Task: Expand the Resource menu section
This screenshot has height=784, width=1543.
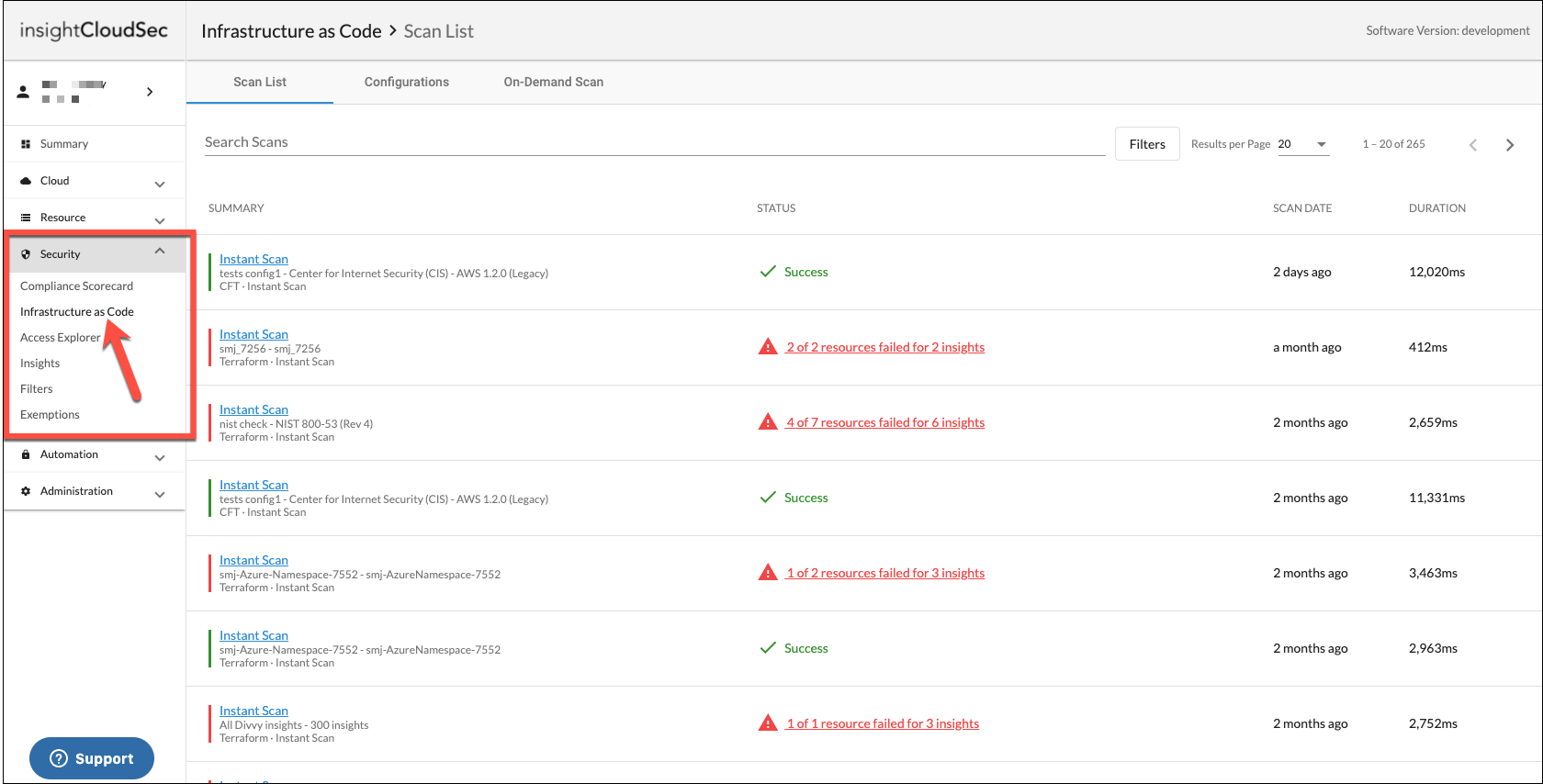Action: click(x=160, y=221)
